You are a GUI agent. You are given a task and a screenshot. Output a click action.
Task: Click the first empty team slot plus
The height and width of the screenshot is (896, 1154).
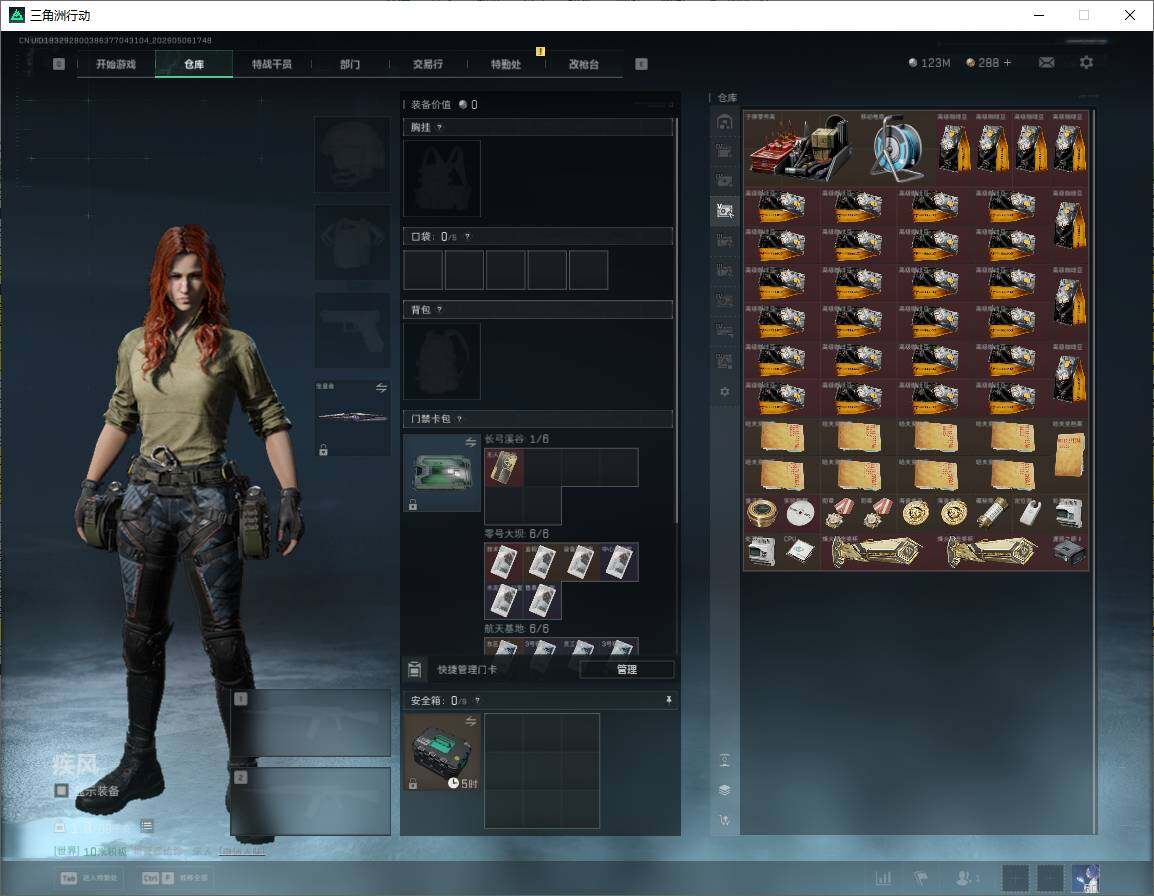(x=1015, y=878)
